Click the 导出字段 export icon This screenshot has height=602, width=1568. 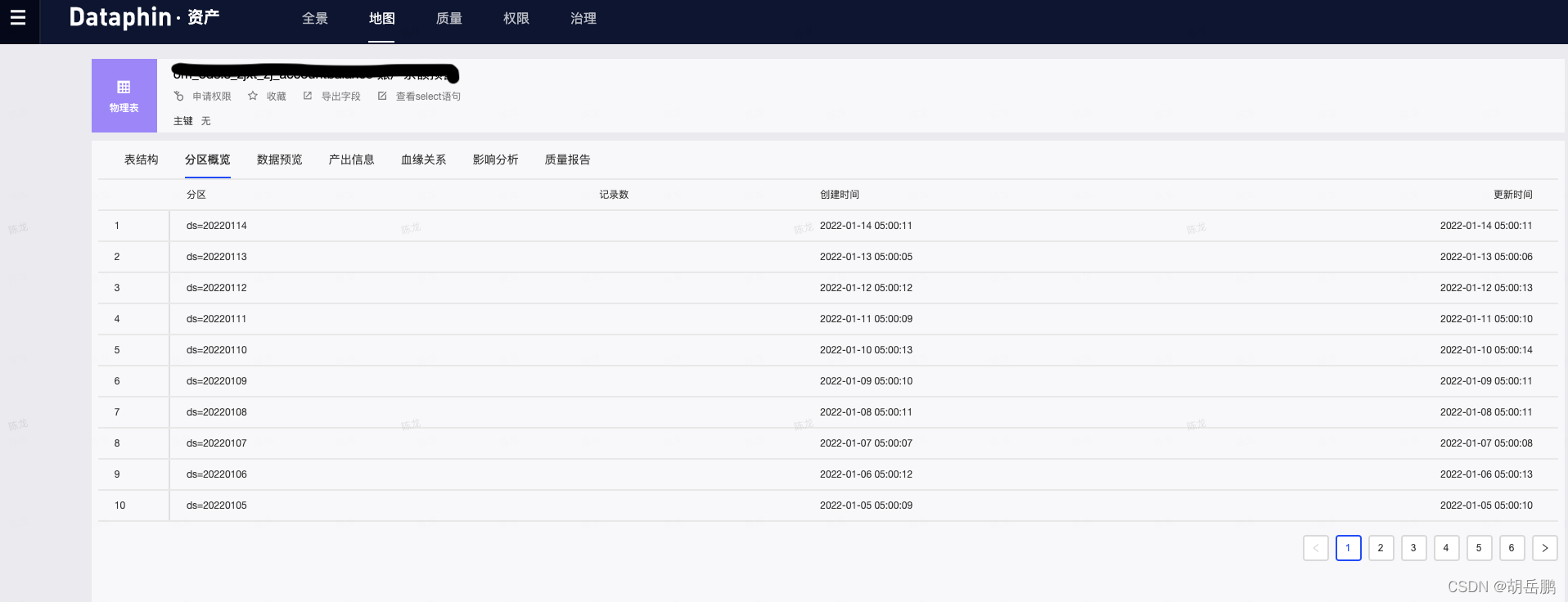pyautogui.click(x=308, y=96)
